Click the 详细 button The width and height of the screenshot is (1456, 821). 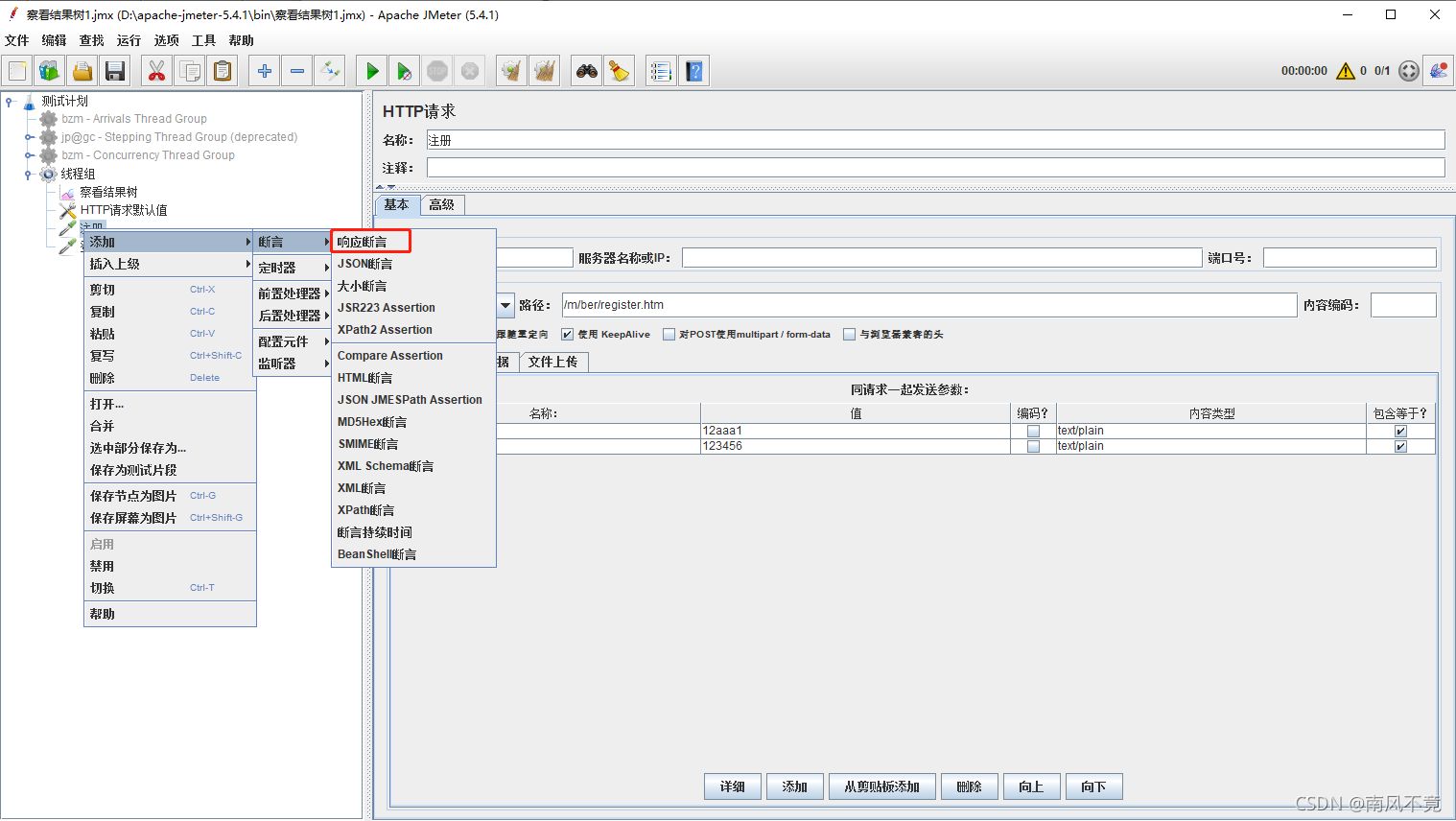pos(733,786)
